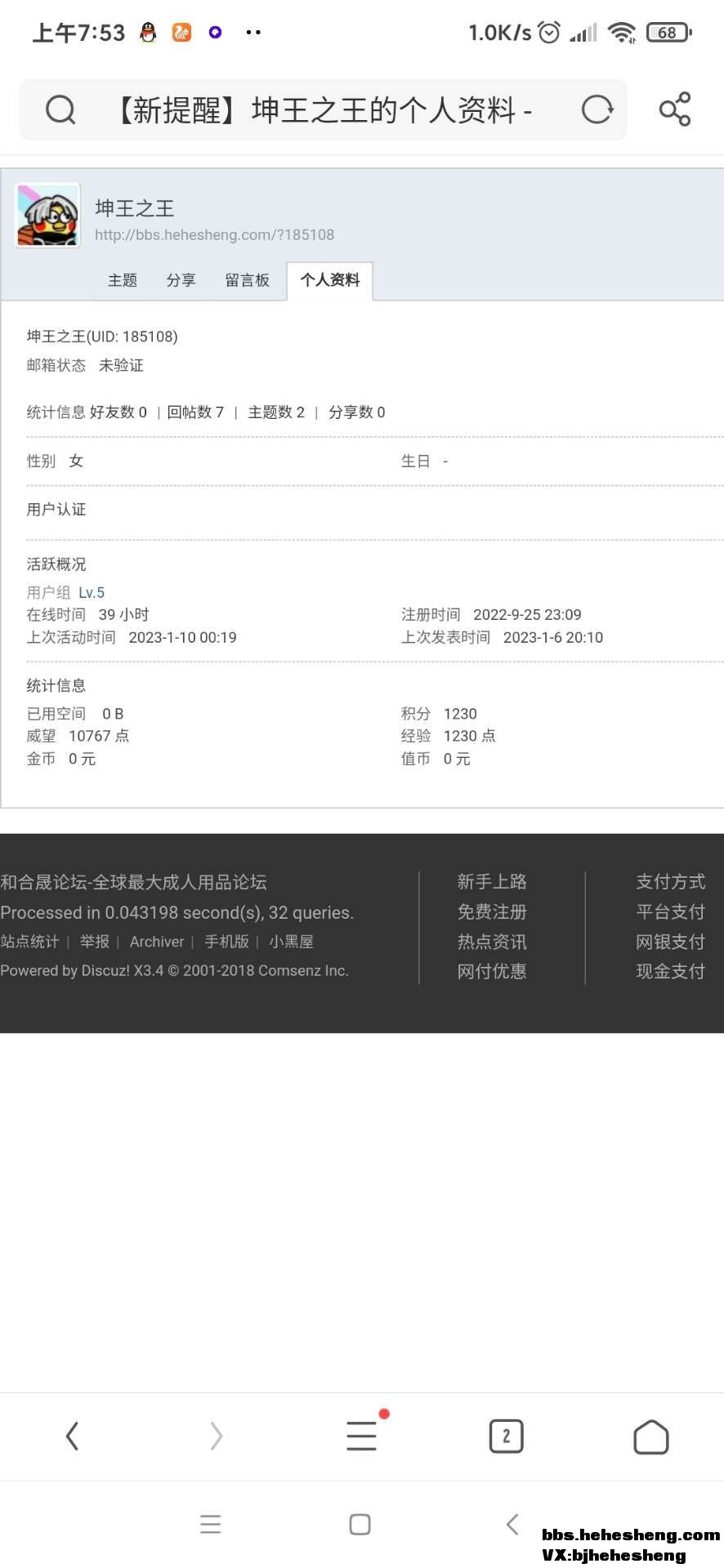Open profile URL bbs.hehesheng.com/?185108
The height and width of the screenshot is (1568, 724).
[214, 235]
